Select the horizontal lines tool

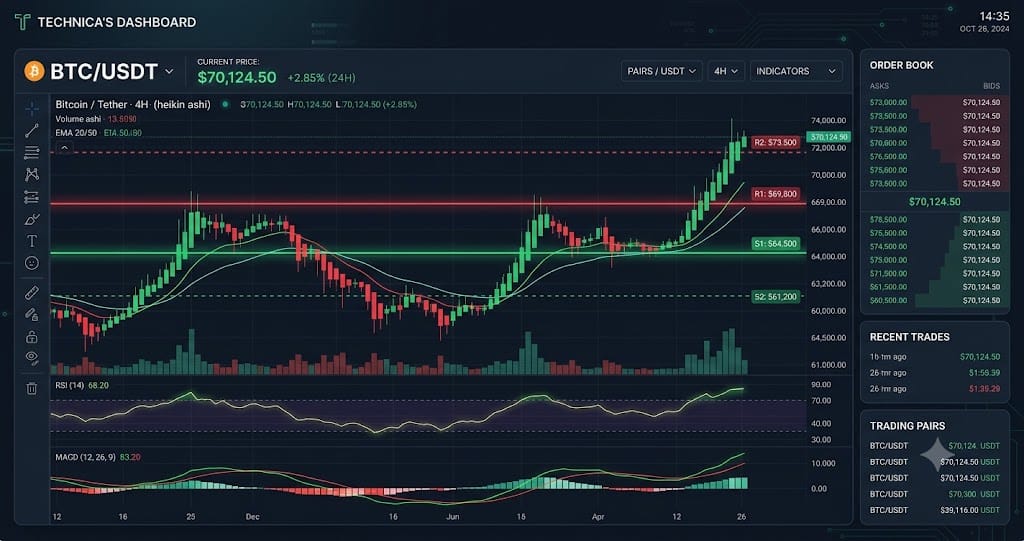click(31, 153)
